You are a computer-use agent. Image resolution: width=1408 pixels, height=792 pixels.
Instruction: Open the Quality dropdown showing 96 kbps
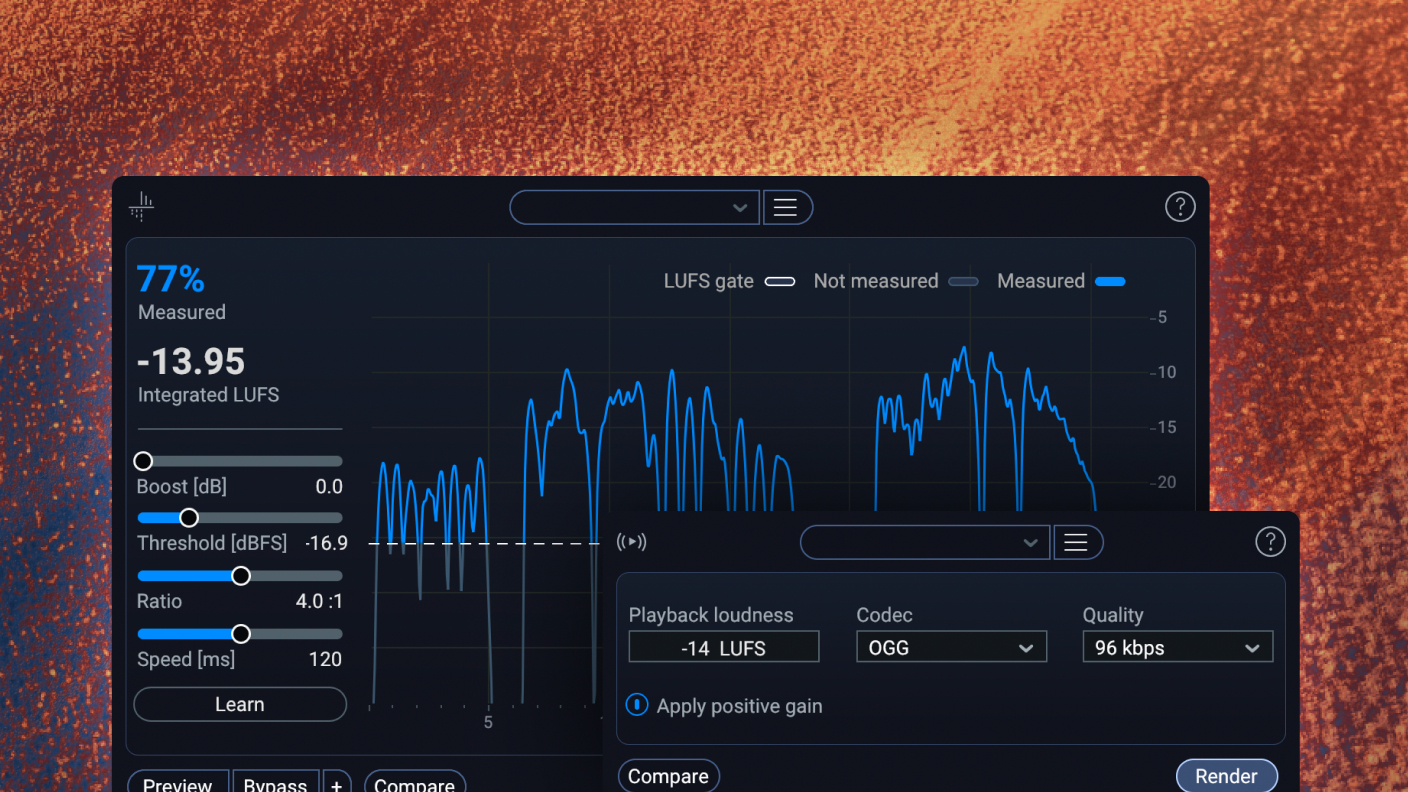tap(1177, 647)
